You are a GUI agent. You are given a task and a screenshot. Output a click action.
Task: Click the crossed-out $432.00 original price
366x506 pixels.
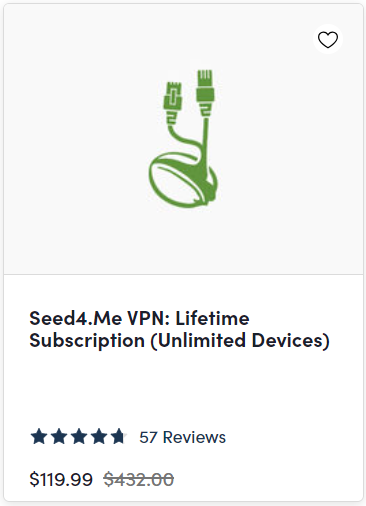(x=139, y=479)
